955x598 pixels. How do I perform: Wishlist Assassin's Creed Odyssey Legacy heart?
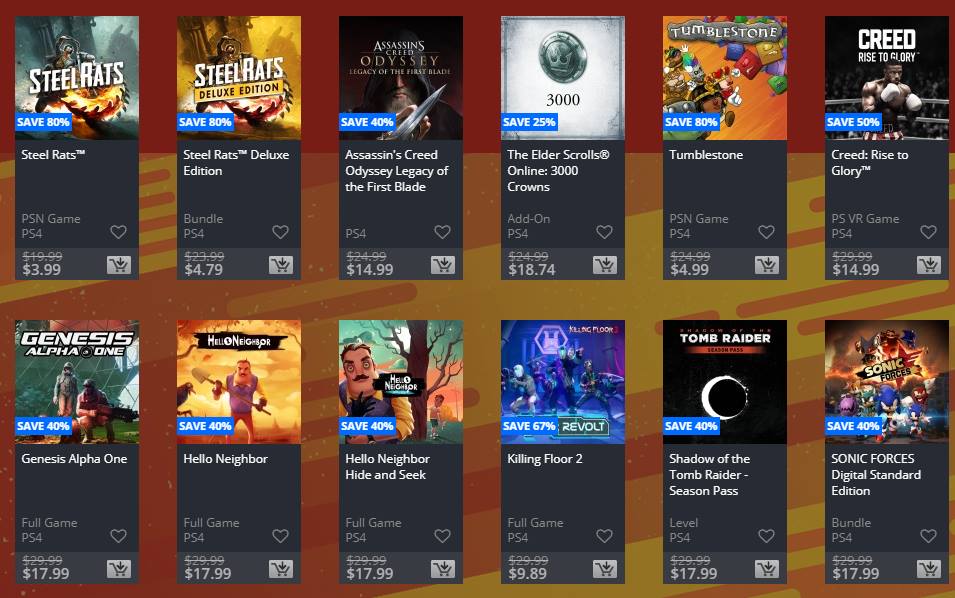[442, 231]
